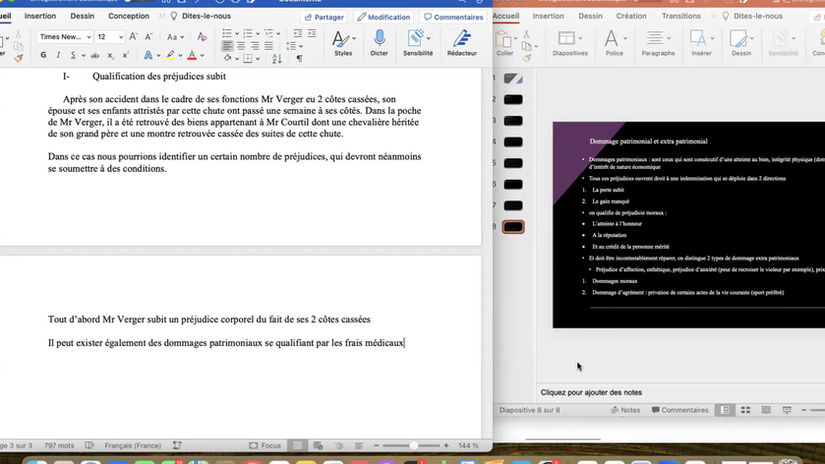Decrease font size with the small A
Image resolution: width=825 pixels, height=464 pixels.
pos(148,36)
